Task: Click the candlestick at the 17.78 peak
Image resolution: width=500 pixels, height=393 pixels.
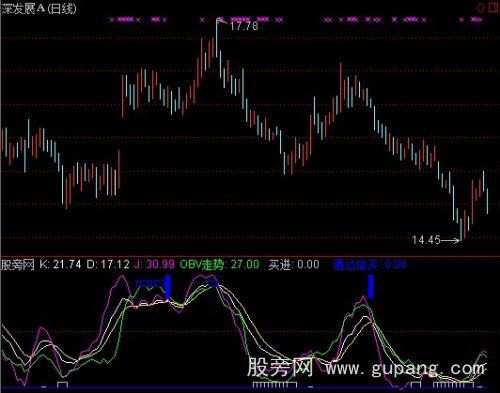Action: [x=217, y=38]
